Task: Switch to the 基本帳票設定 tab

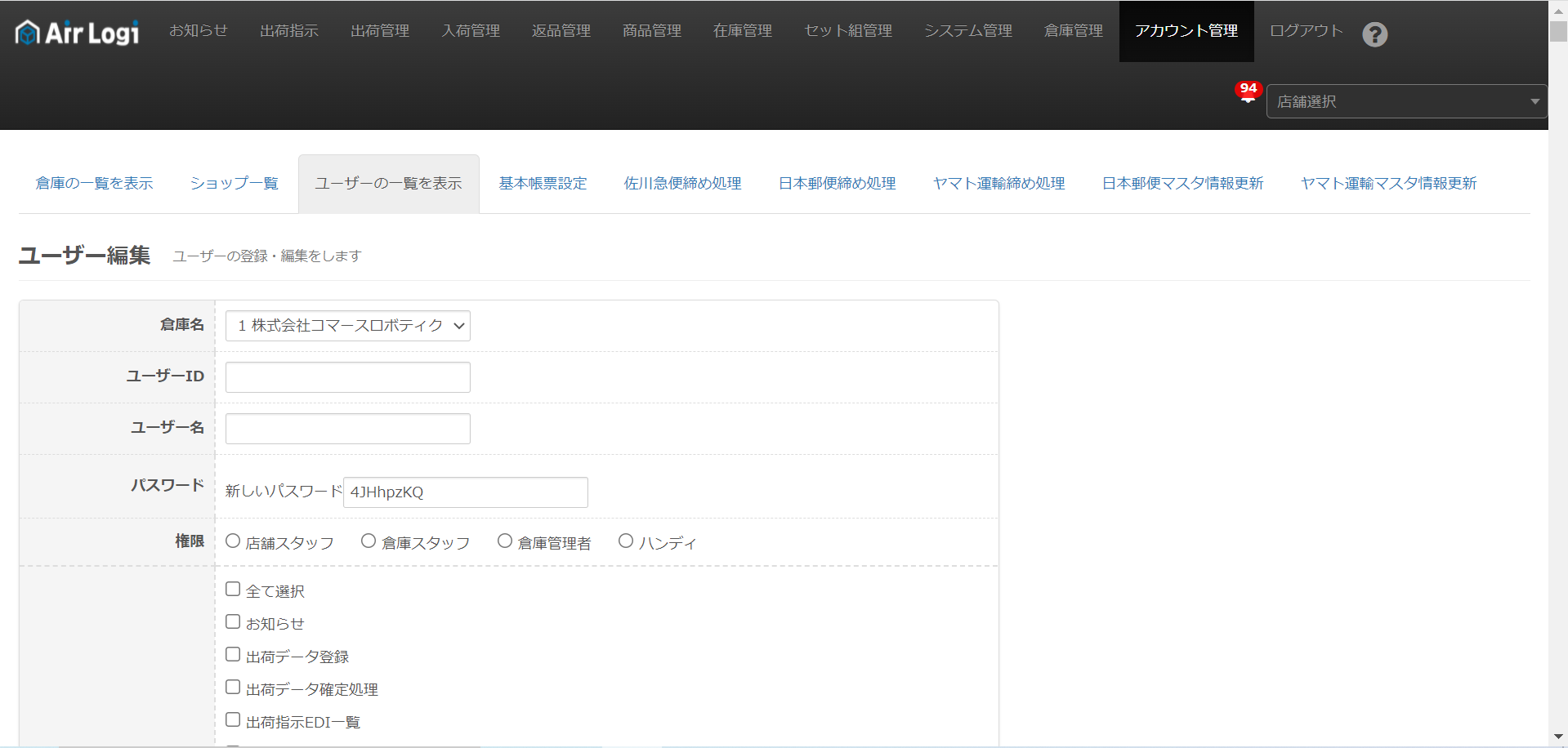Action: pyautogui.click(x=542, y=183)
